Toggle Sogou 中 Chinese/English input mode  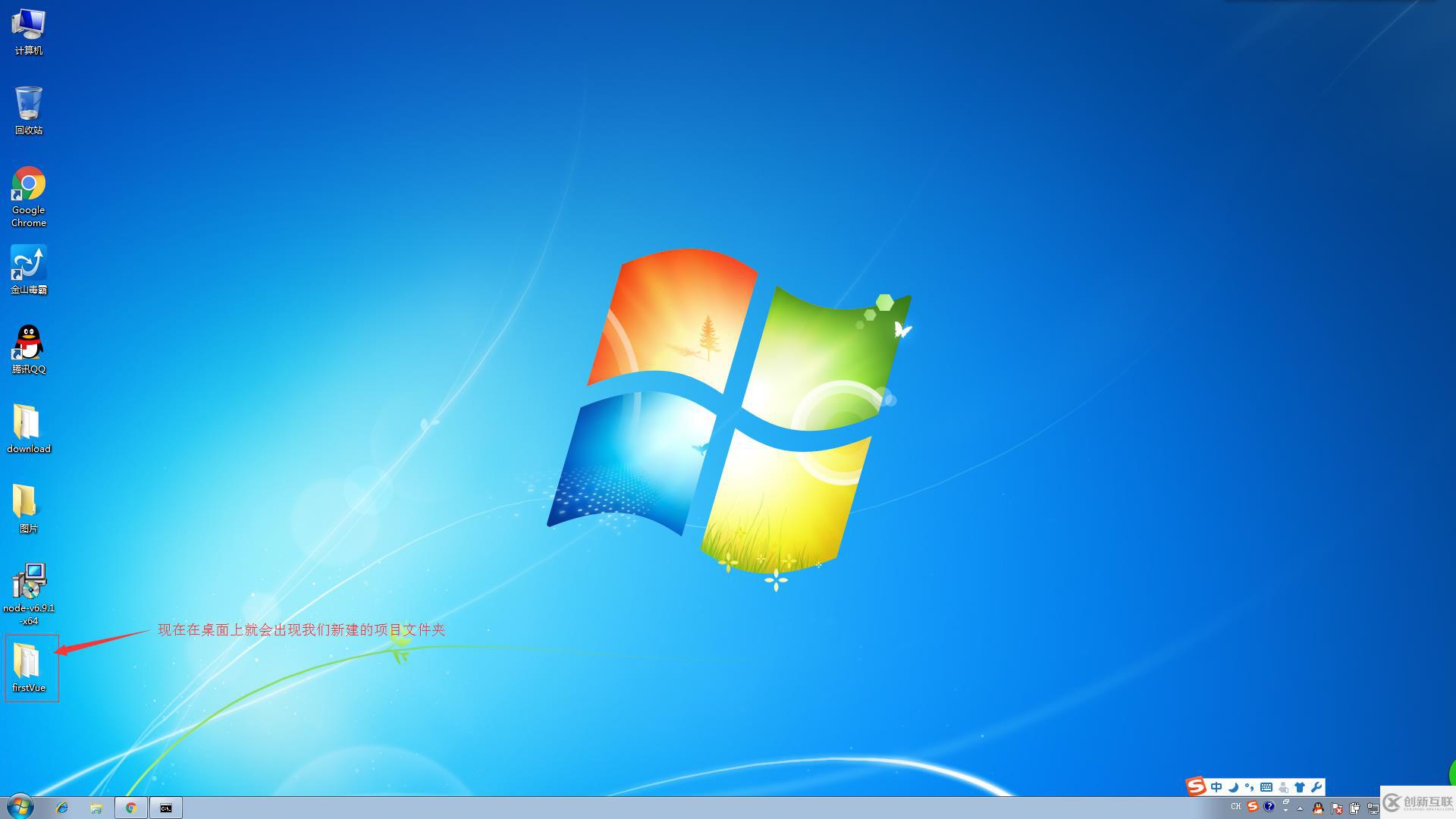pyautogui.click(x=1216, y=787)
